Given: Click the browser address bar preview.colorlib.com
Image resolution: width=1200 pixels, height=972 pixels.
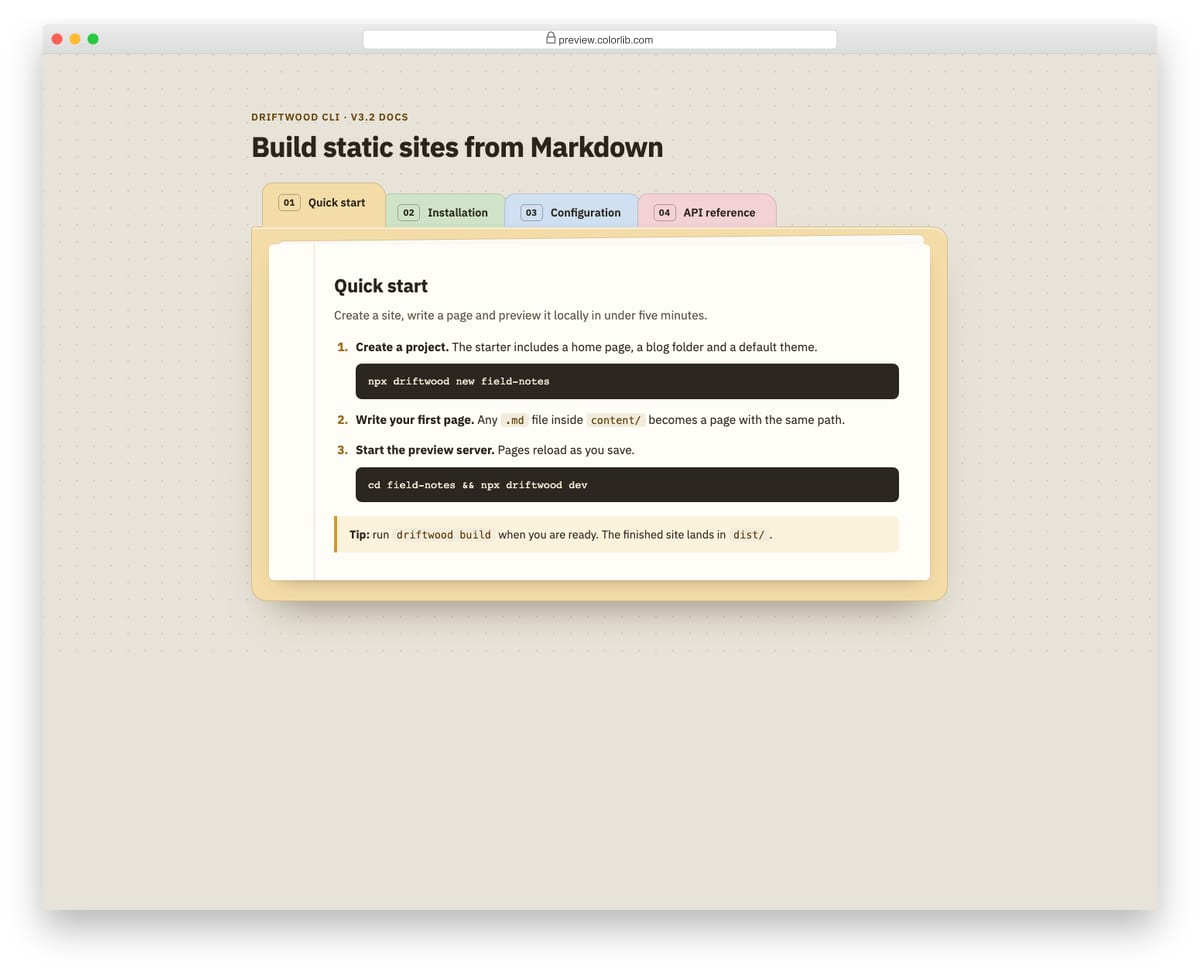Looking at the screenshot, I should [x=600, y=39].
